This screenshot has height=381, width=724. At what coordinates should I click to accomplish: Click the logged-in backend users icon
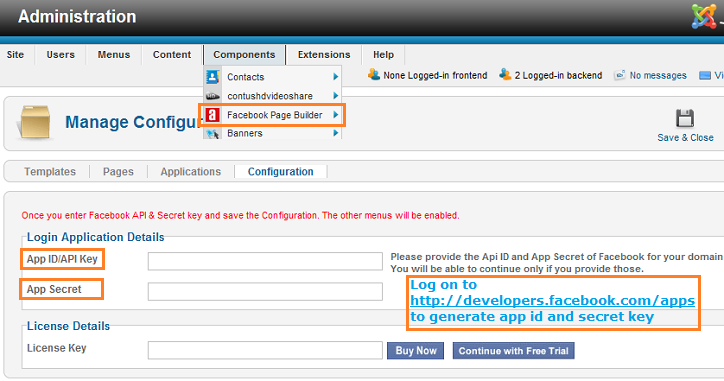(x=505, y=74)
